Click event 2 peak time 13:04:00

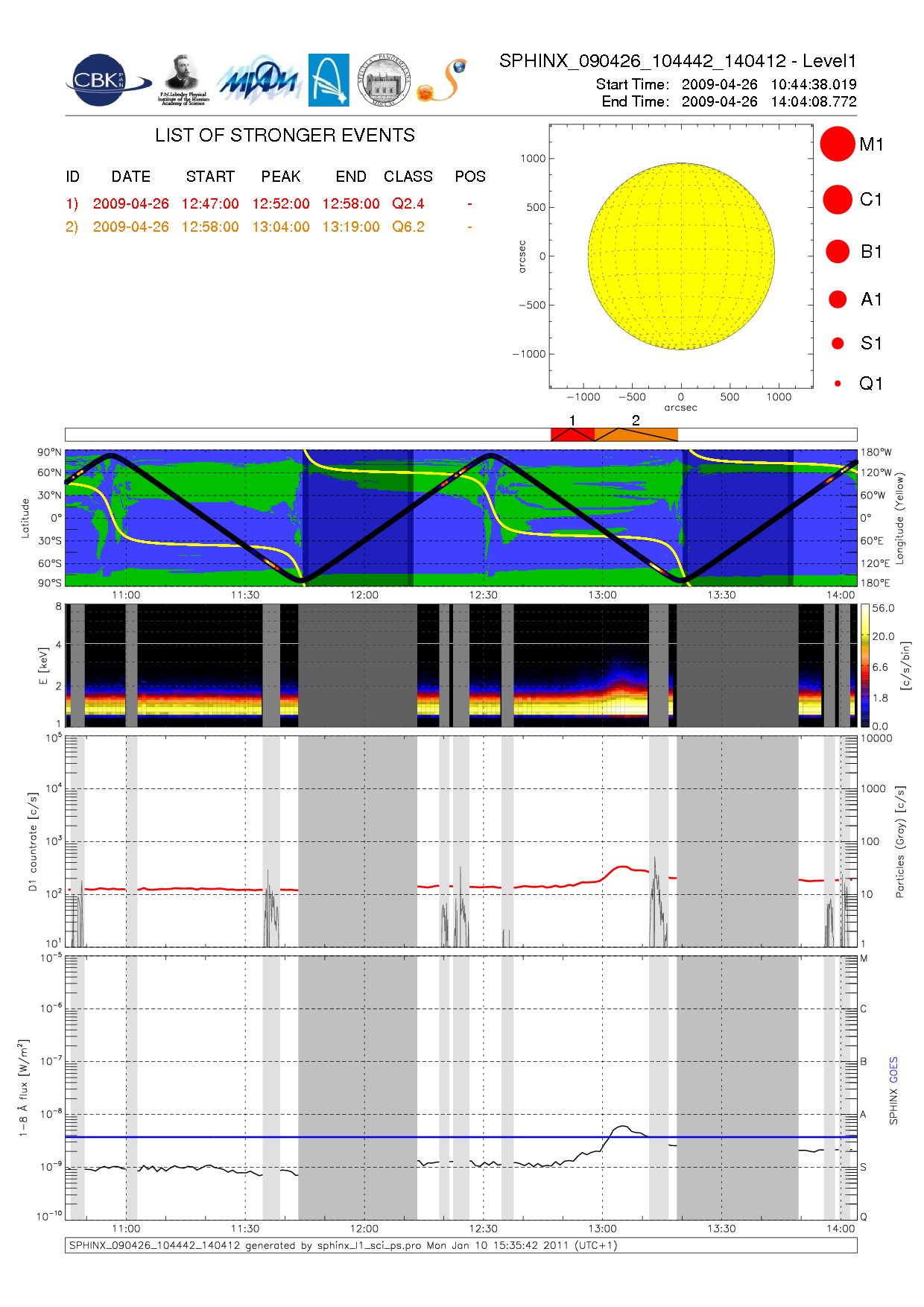tap(281, 227)
